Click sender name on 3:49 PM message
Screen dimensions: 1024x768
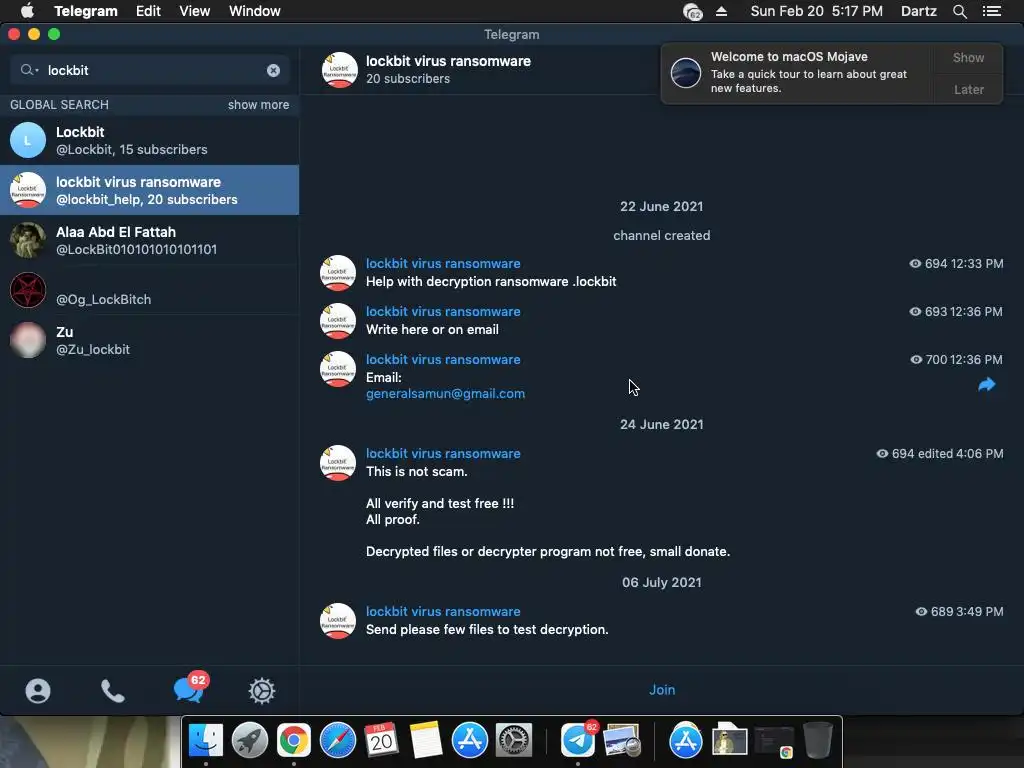point(443,612)
